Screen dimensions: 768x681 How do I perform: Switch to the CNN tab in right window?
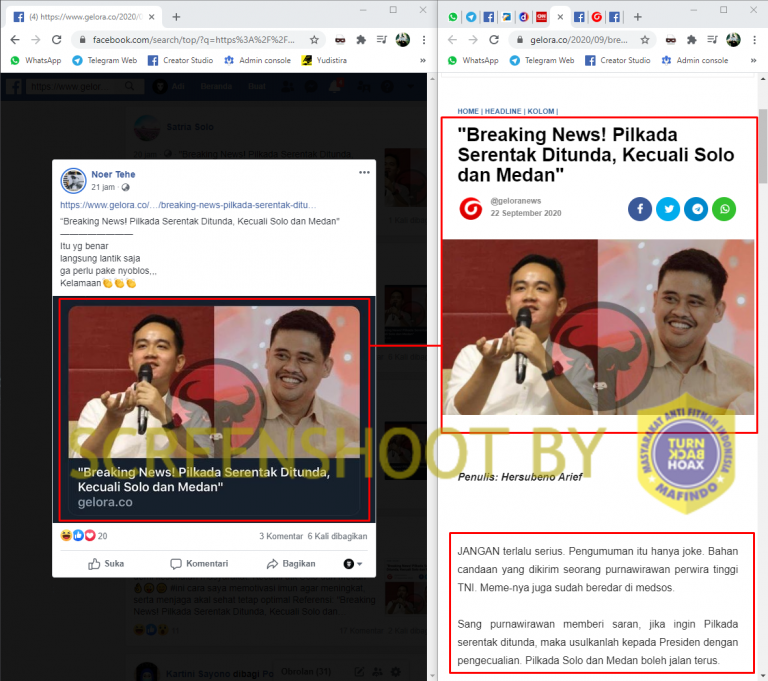541,17
